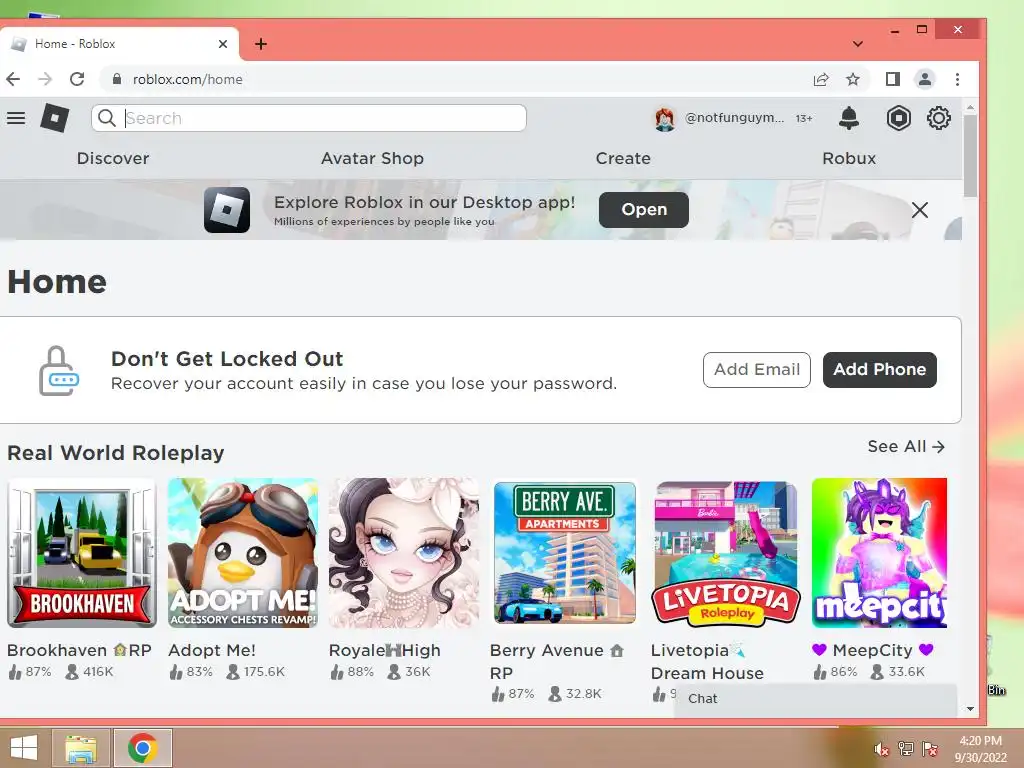
Task: Expand the Chrome tab search chevron
Action: [x=858, y=44]
